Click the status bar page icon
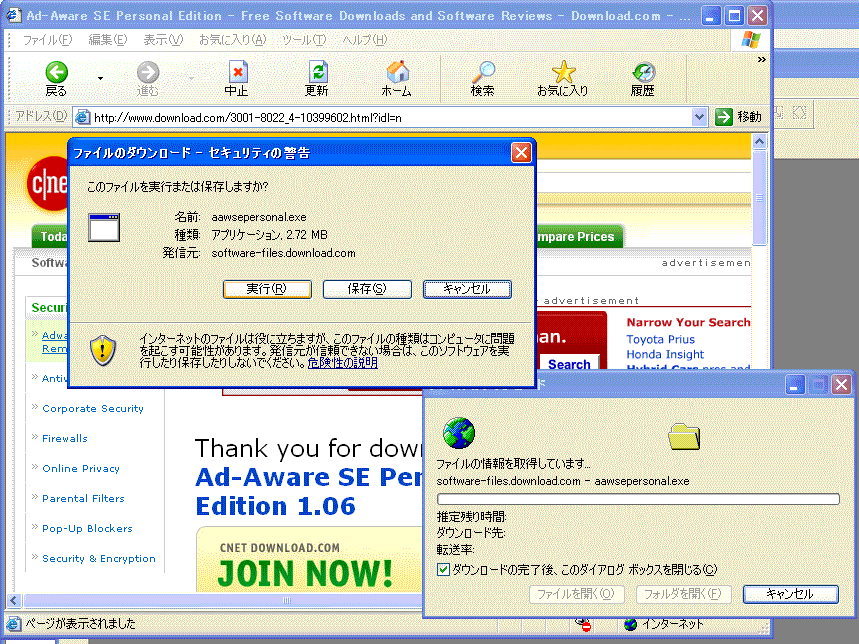The width and height of the screenshot is (859, 644). (14, 624)
